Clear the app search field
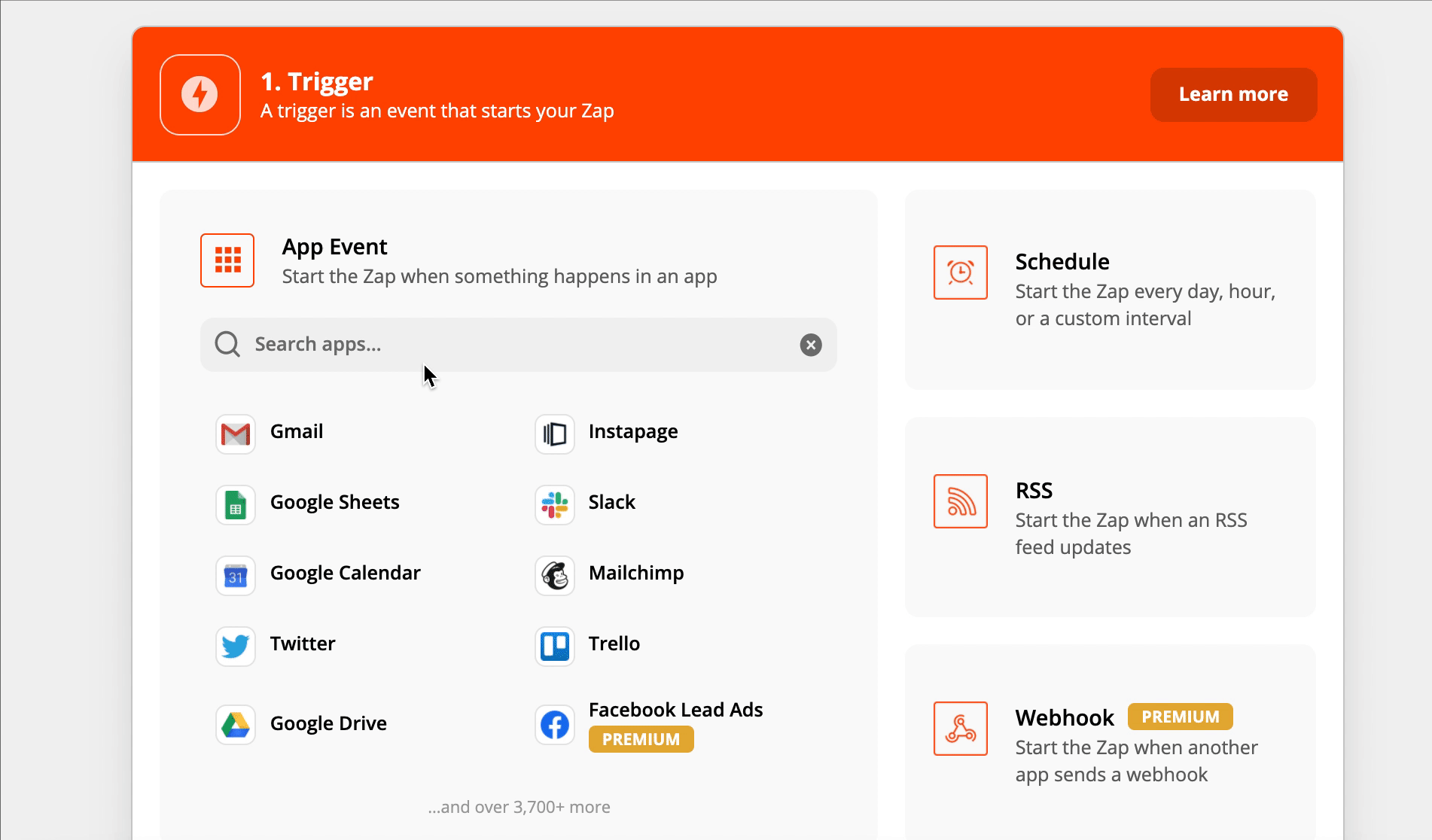 (x=811, y=345)
